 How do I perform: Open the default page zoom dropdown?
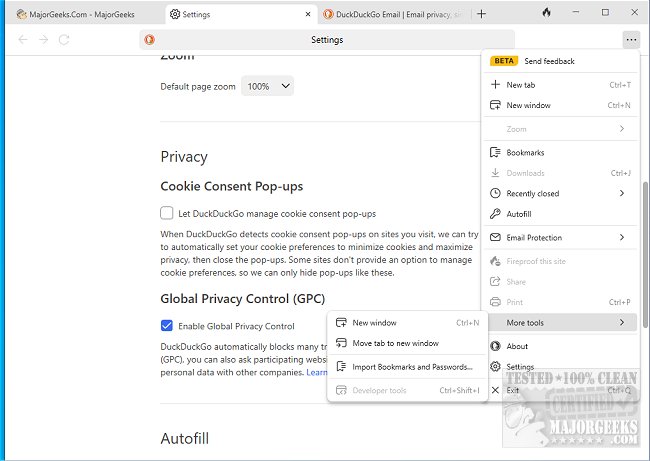268,87
